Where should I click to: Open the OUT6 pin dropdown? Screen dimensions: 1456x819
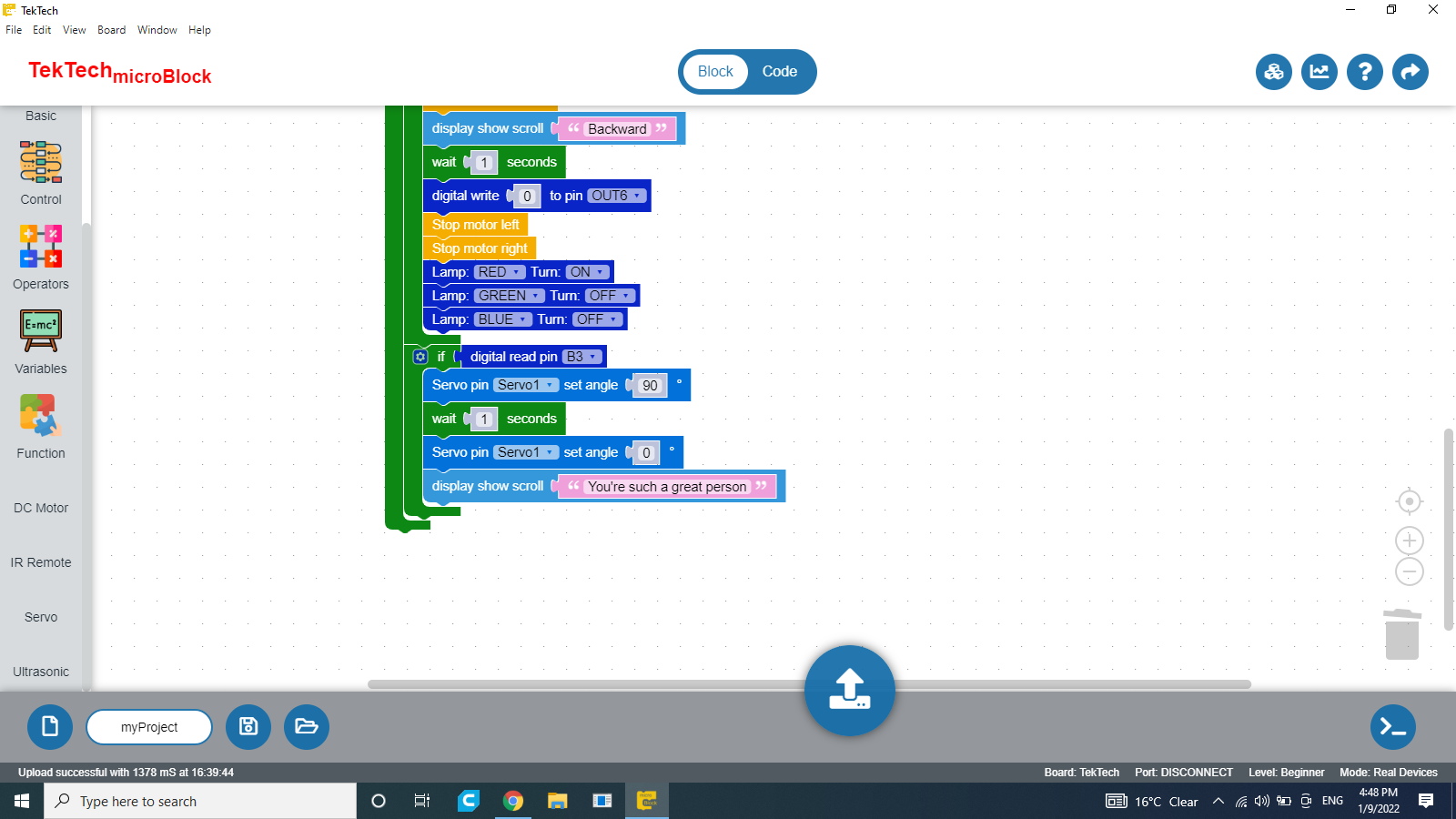[616, 196]
